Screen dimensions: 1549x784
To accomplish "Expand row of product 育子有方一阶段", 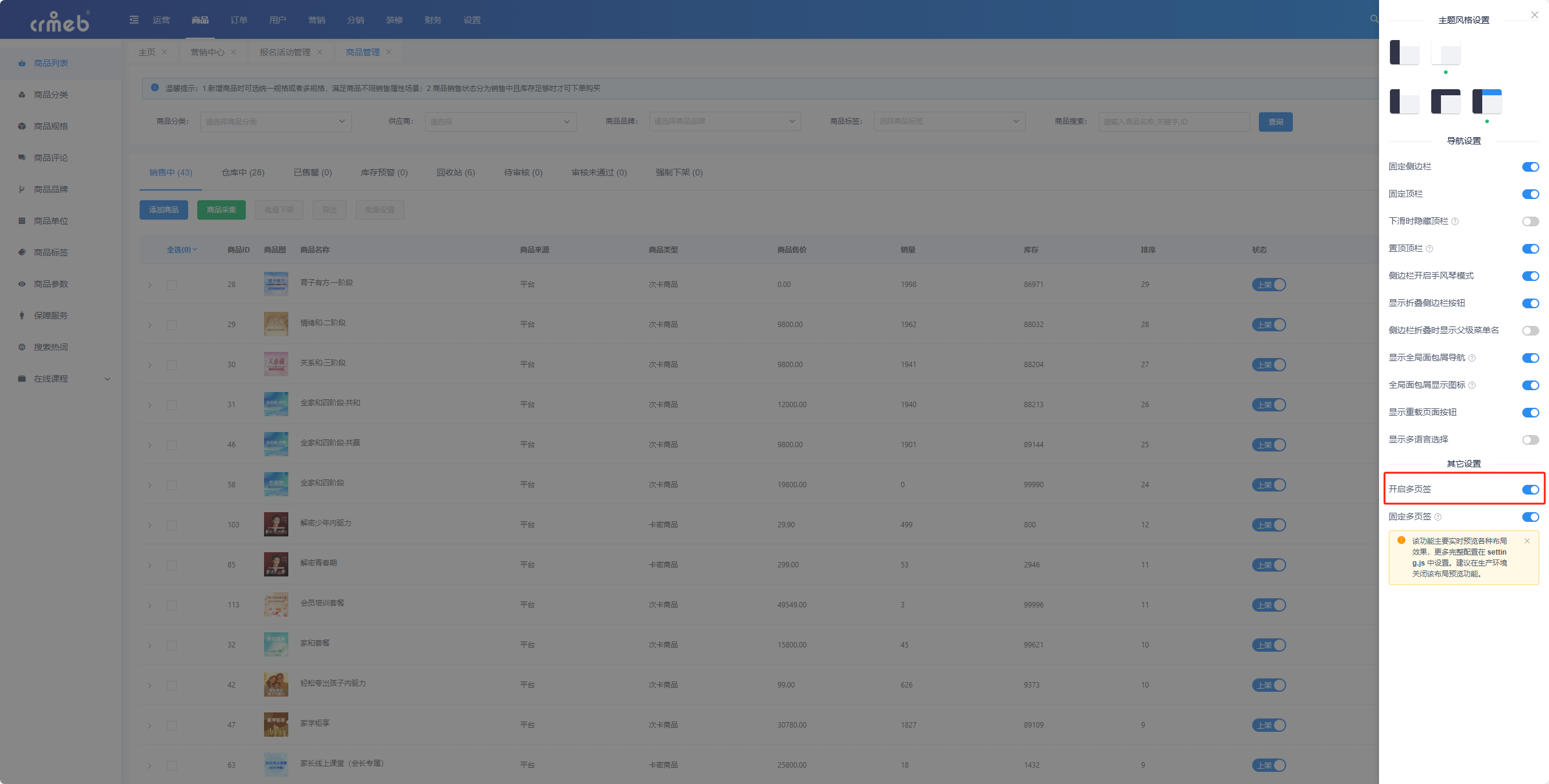I will (x=149, y=285).
